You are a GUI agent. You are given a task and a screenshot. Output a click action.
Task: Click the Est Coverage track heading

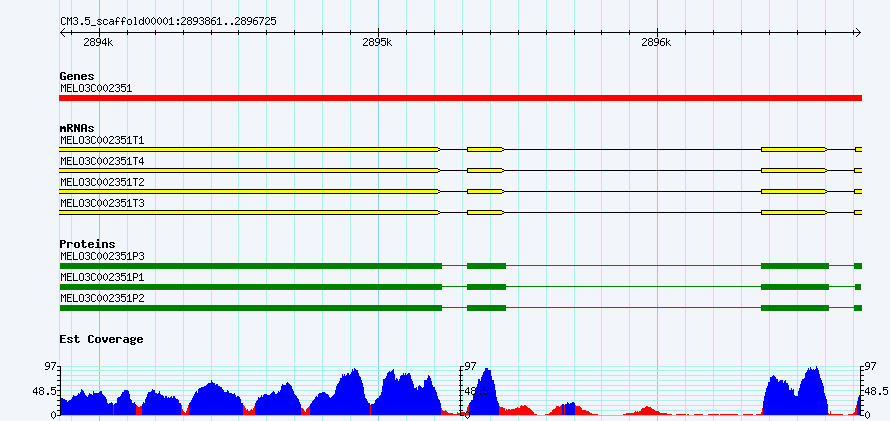101,339
